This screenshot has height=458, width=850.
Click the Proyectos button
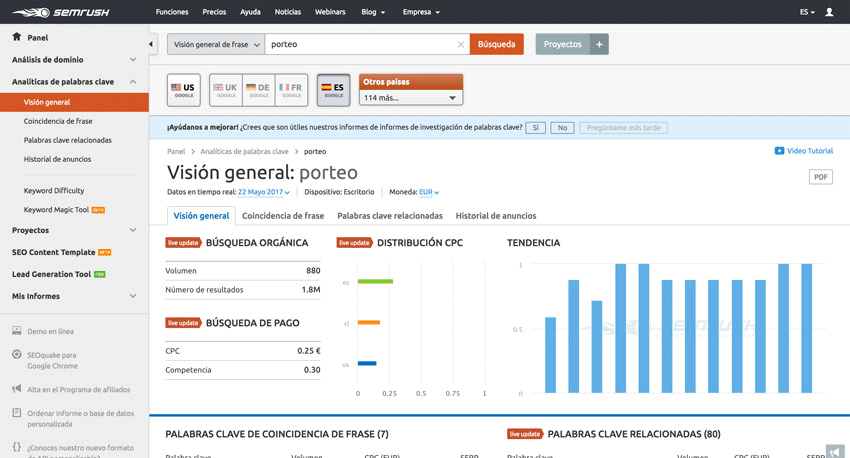(x=563, y=44)
